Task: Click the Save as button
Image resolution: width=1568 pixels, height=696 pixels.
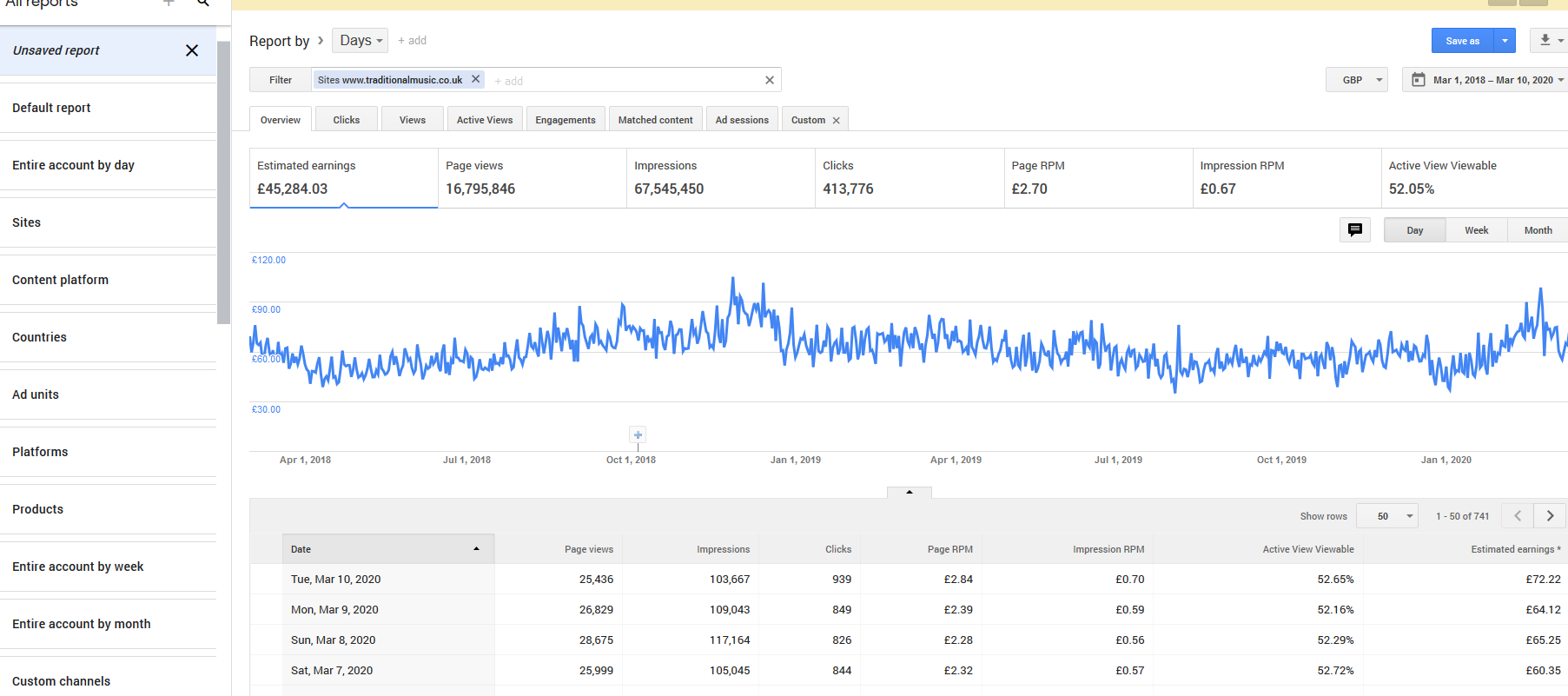Action: coord(1463,41)
